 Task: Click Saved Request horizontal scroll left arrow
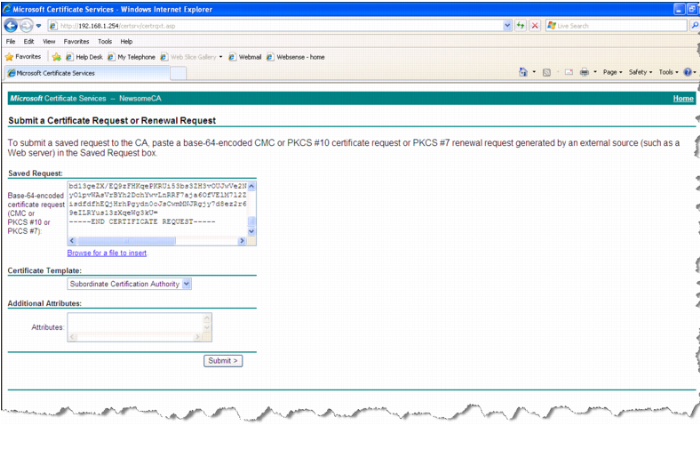point(72,241)
